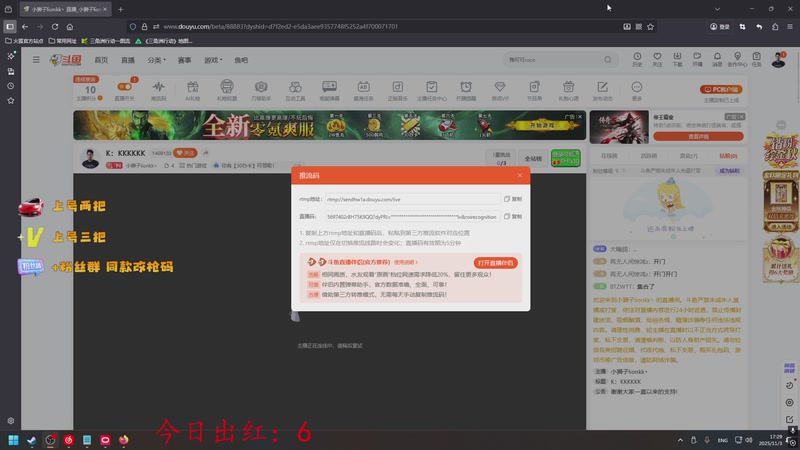
Task: Open Steam from the taskbar
Action: point(32,440)
